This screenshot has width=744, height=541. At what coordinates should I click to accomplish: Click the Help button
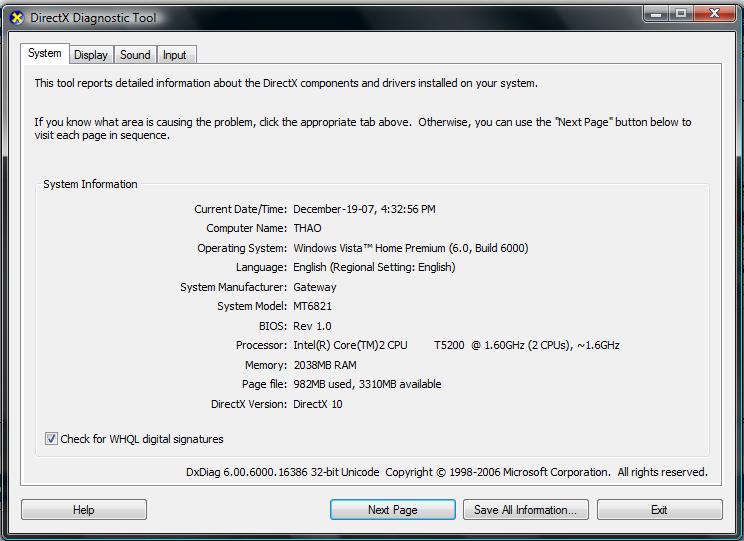click(84, 510)
